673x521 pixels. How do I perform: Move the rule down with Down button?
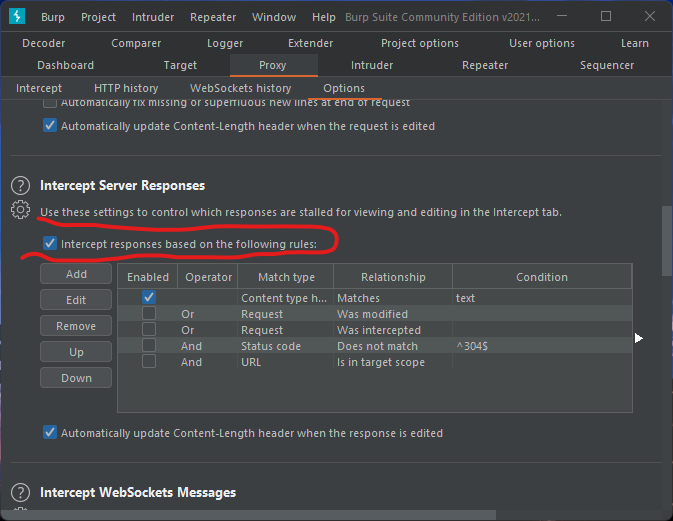pos(76,378)
